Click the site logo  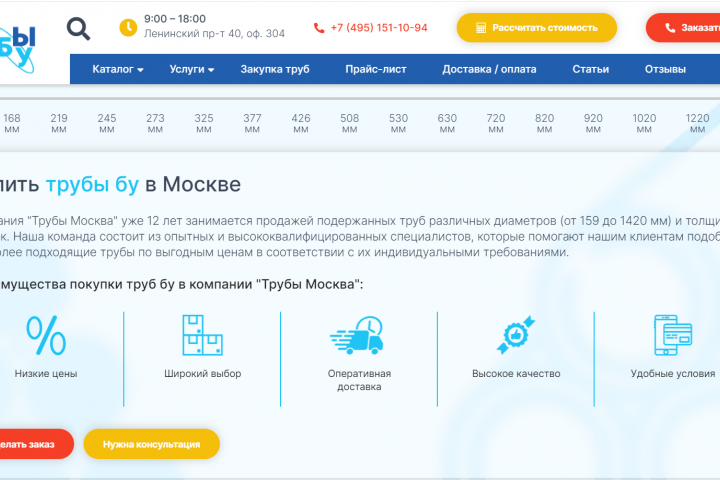17,50
